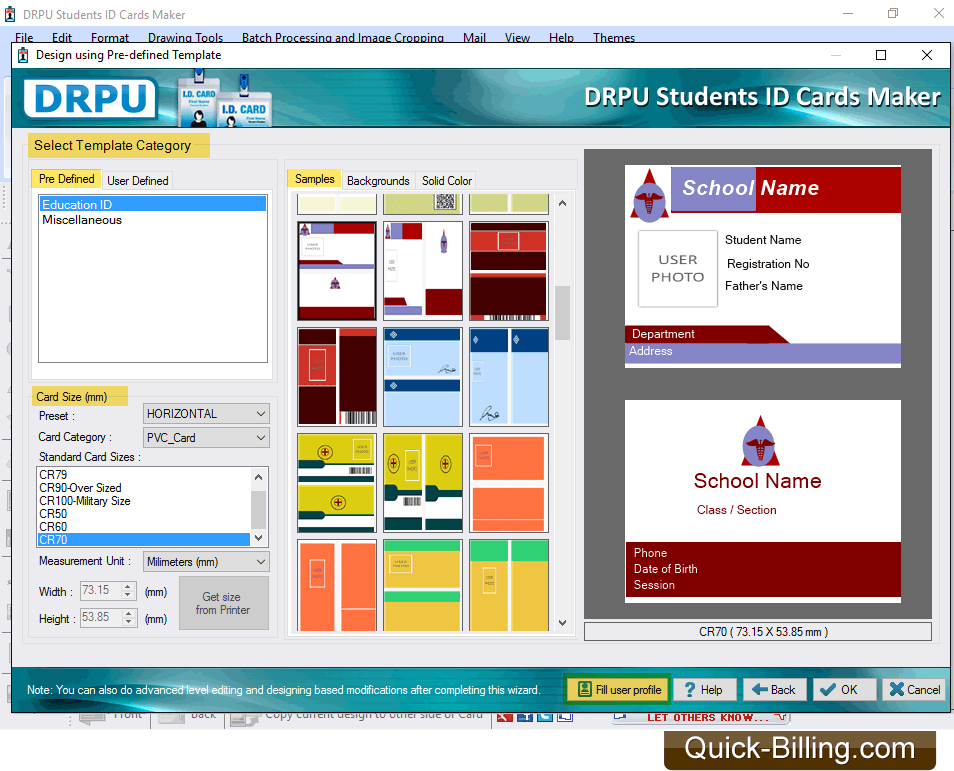
Task: Open the Drawing Tools menu
Action: click(x=185, y=37)
